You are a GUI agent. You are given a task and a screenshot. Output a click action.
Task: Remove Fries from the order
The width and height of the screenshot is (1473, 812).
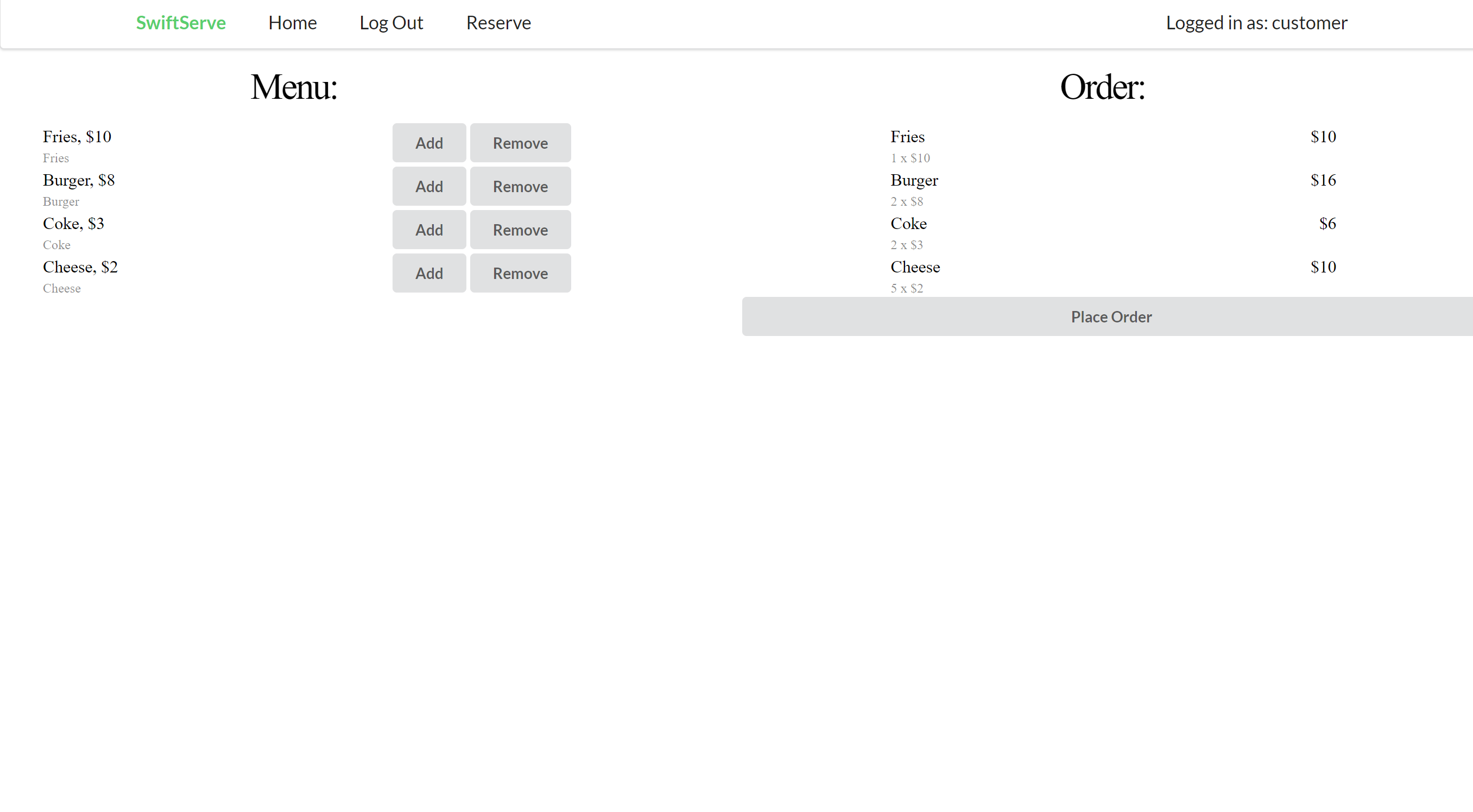(520, 143)
